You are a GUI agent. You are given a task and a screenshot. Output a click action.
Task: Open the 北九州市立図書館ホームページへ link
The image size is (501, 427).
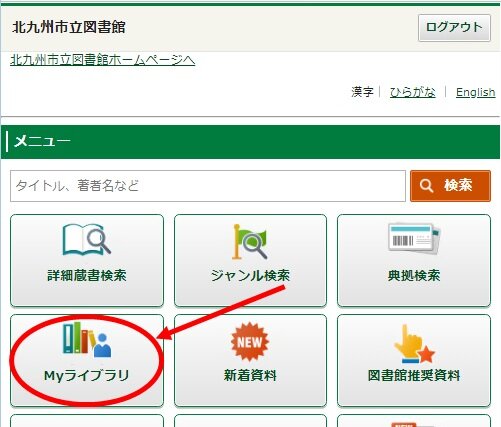103,60
